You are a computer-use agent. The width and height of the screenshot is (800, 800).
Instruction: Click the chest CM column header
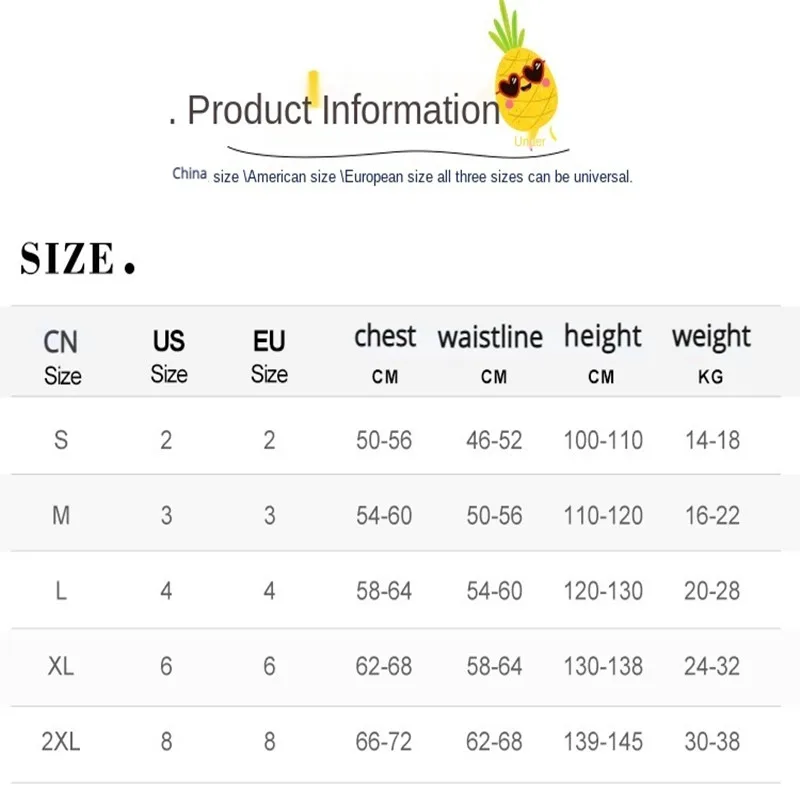pyautogui.click(x=385, y=353)
